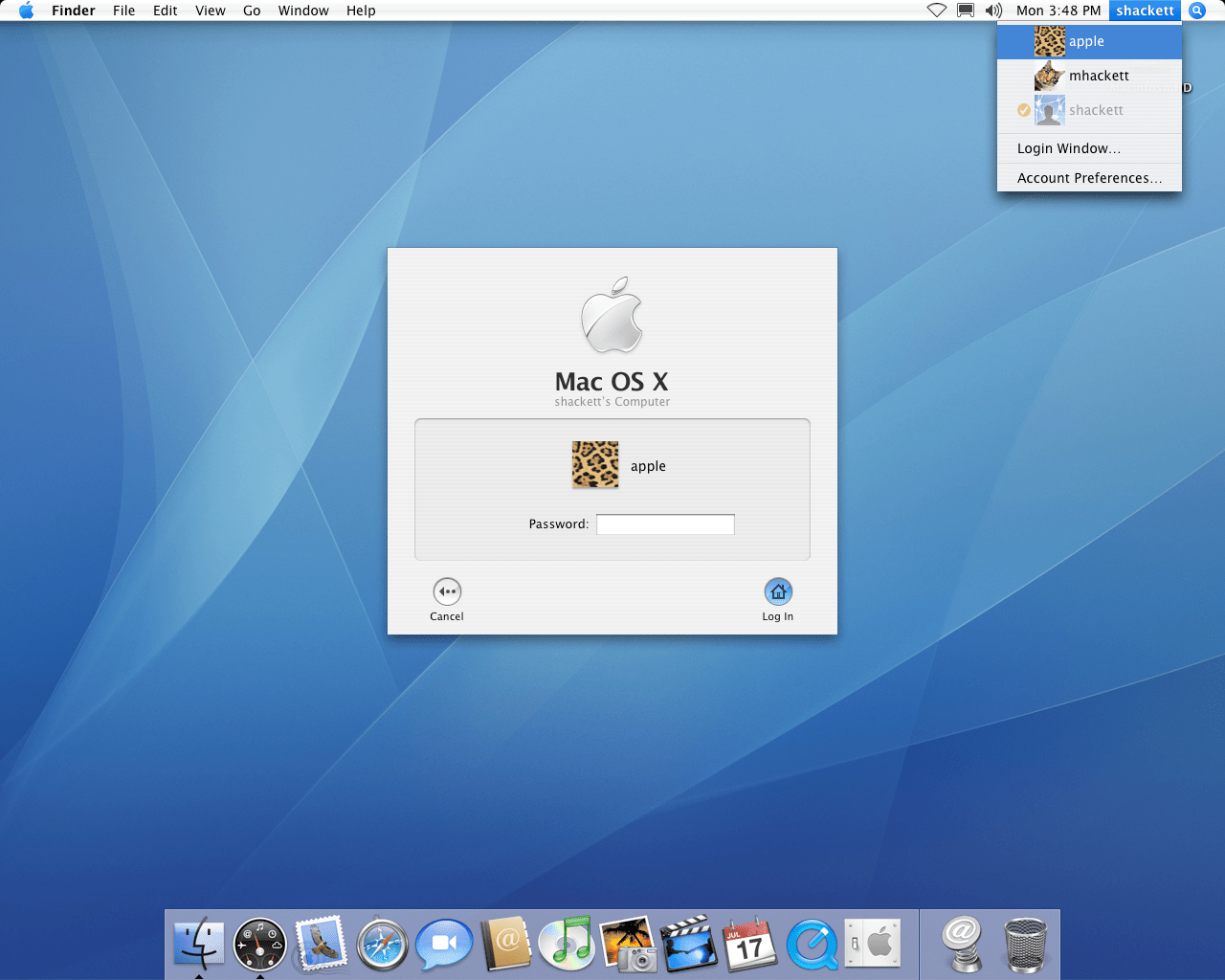Launch iCal calendar from the dock
Viewport: 1225px width, 980px height.
749,944
